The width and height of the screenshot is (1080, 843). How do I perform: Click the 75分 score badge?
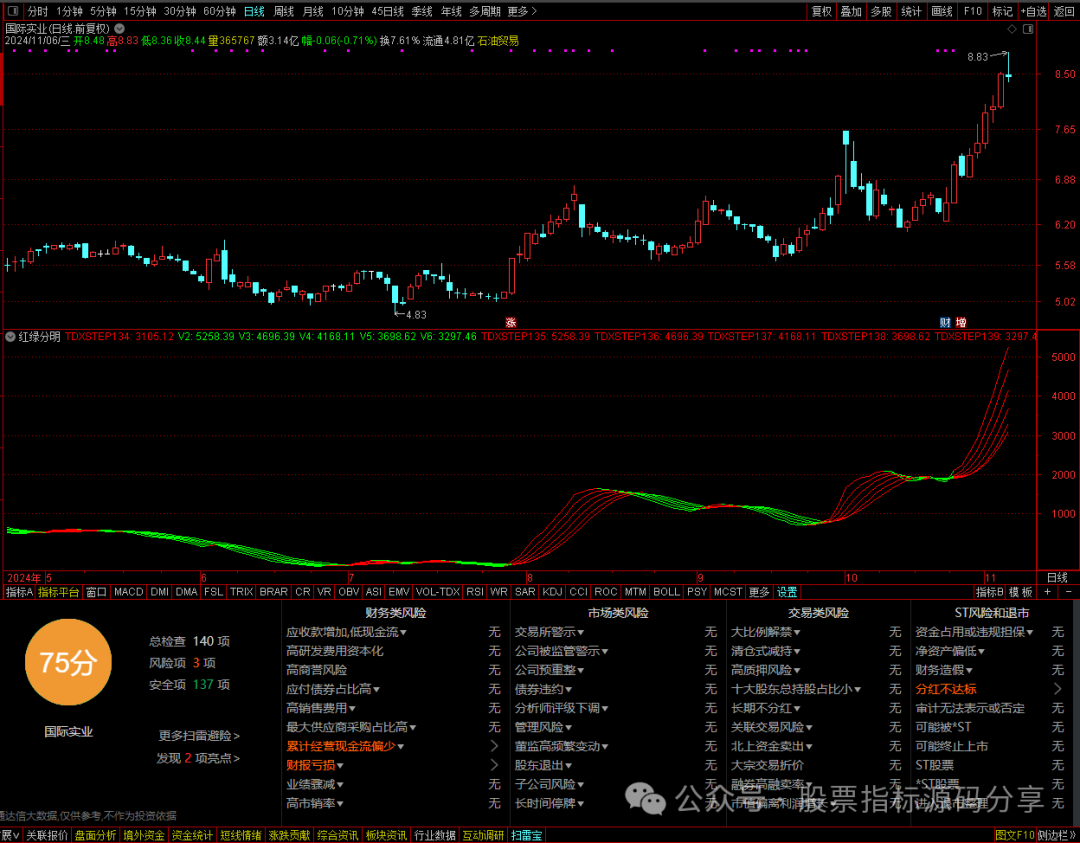point(68,662)
